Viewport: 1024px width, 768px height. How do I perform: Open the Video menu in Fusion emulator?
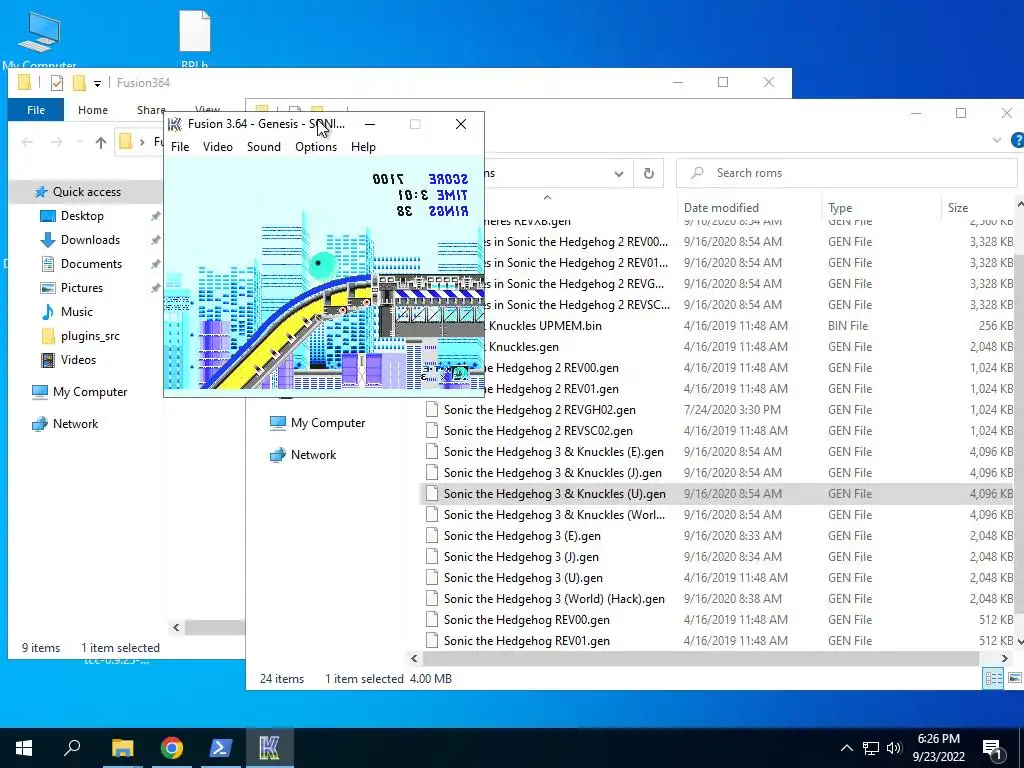[x=217, y=147]
